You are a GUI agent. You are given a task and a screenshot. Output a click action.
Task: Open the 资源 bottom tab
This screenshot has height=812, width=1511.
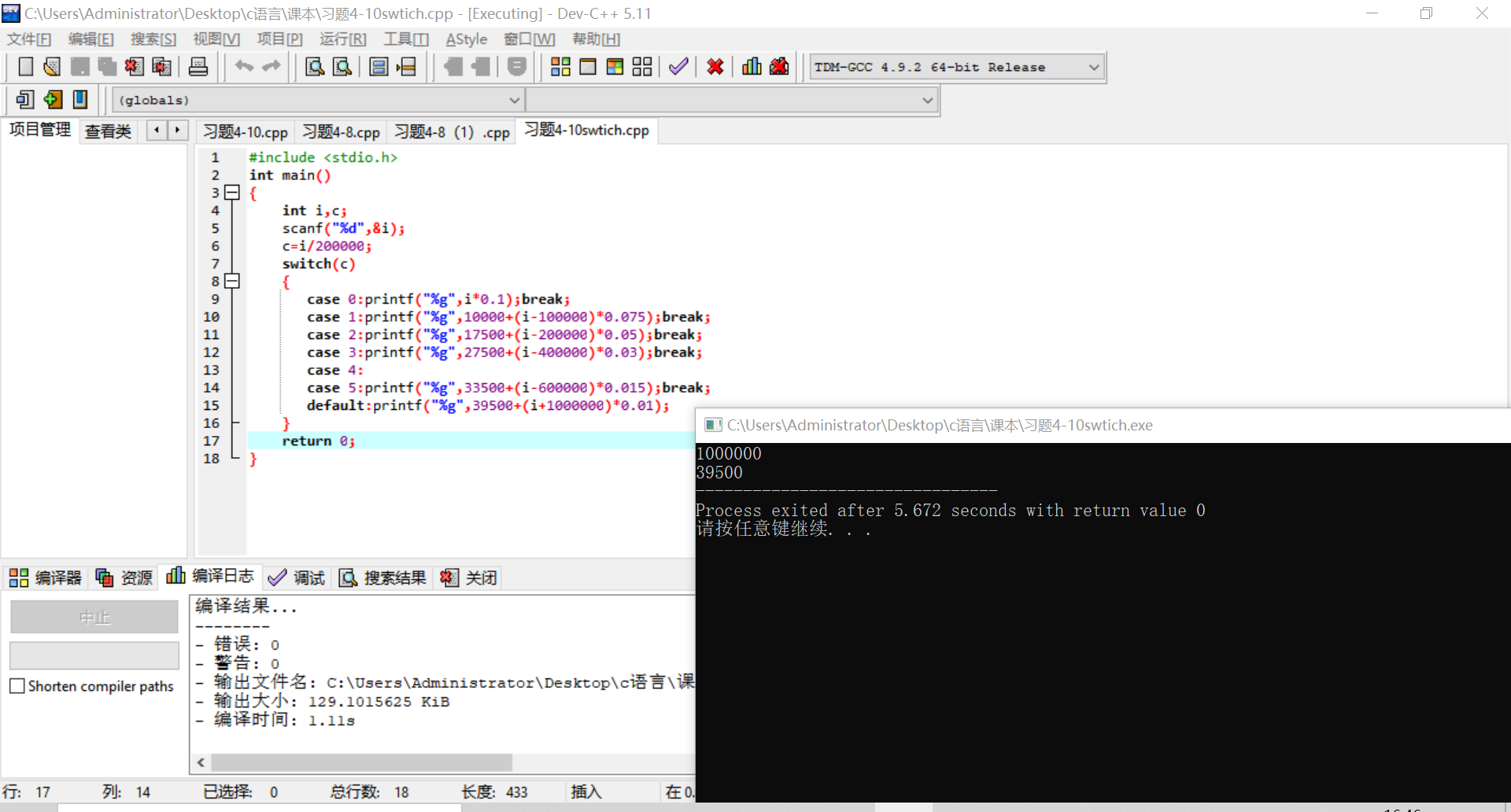click(x=124, y=578)
